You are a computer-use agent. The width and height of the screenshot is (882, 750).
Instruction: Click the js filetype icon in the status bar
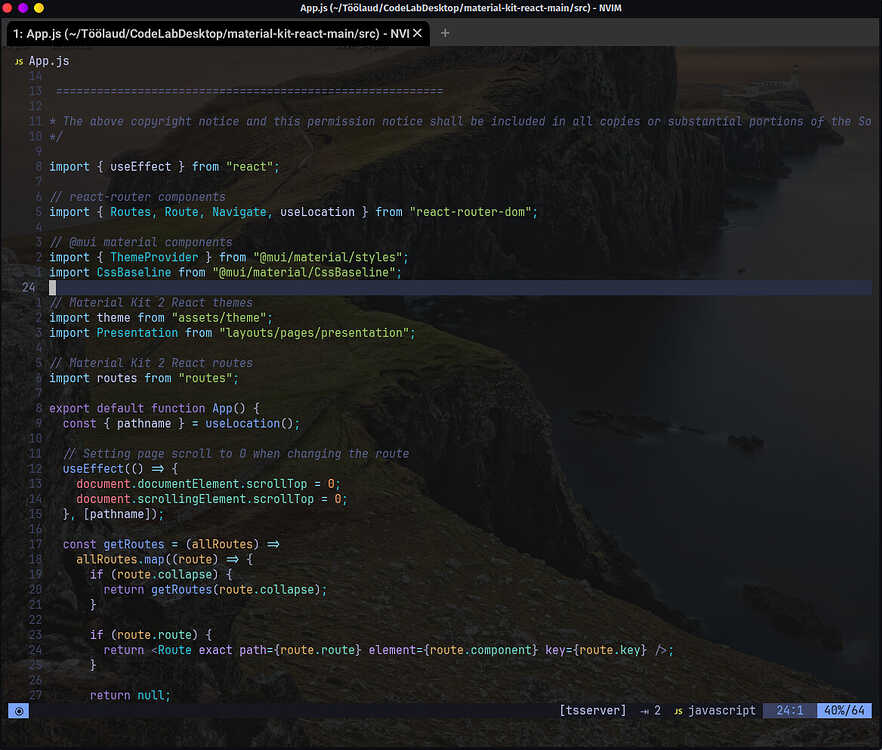pyautogui.click(x=677, y=710)
